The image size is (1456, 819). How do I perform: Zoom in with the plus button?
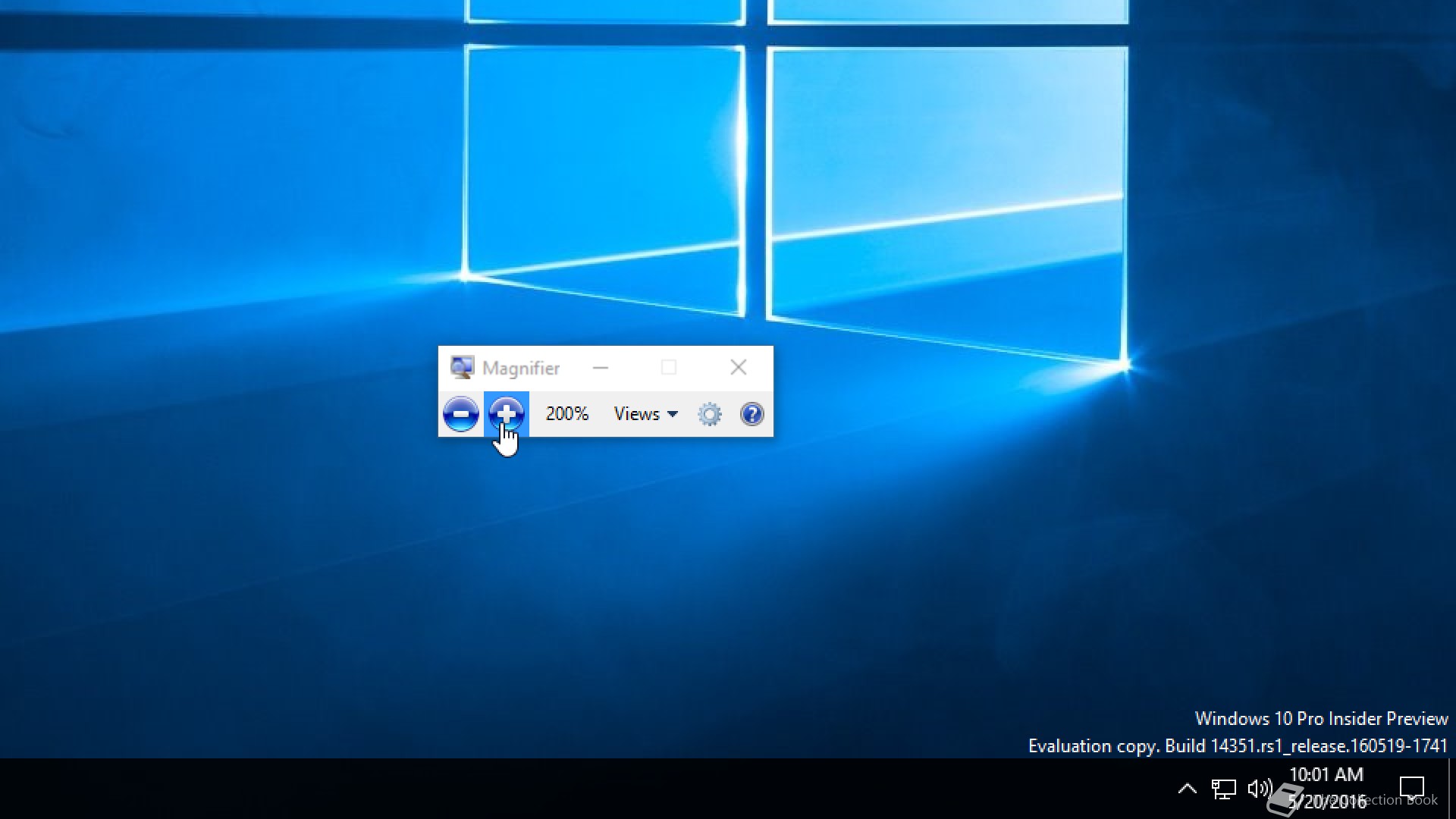[507, 414]
